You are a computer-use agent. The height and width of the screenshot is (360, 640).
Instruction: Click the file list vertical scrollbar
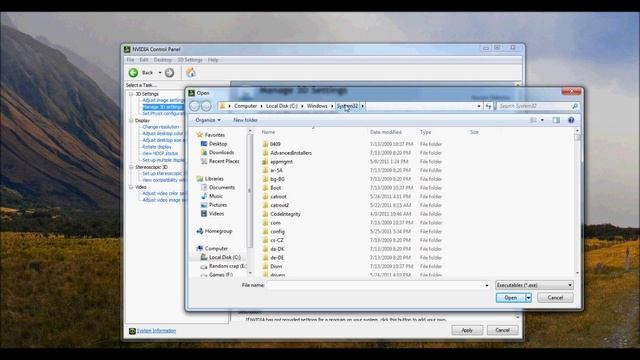click(x=577, y=202)
